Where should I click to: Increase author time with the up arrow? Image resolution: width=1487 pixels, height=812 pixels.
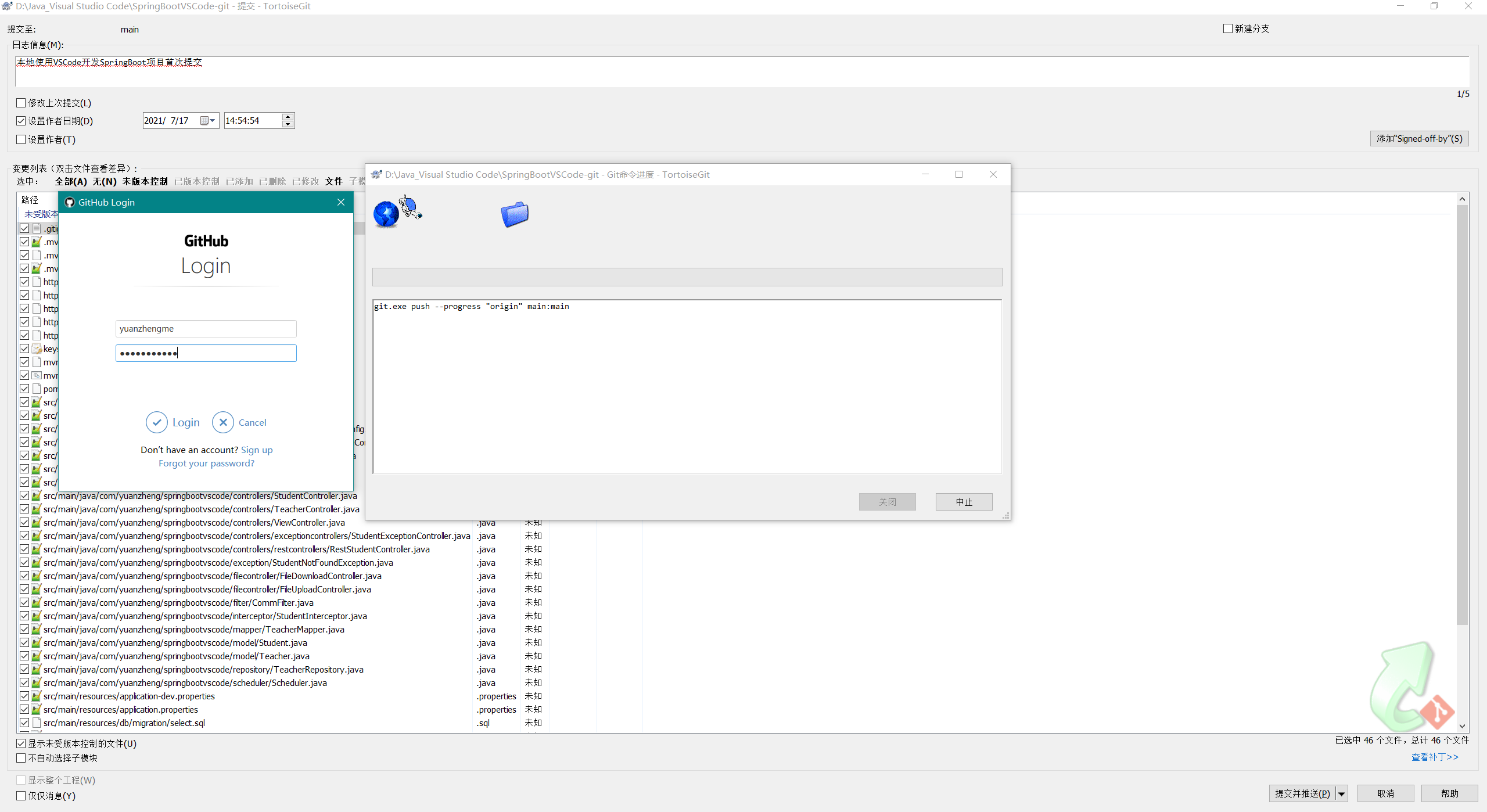[288, 117]
